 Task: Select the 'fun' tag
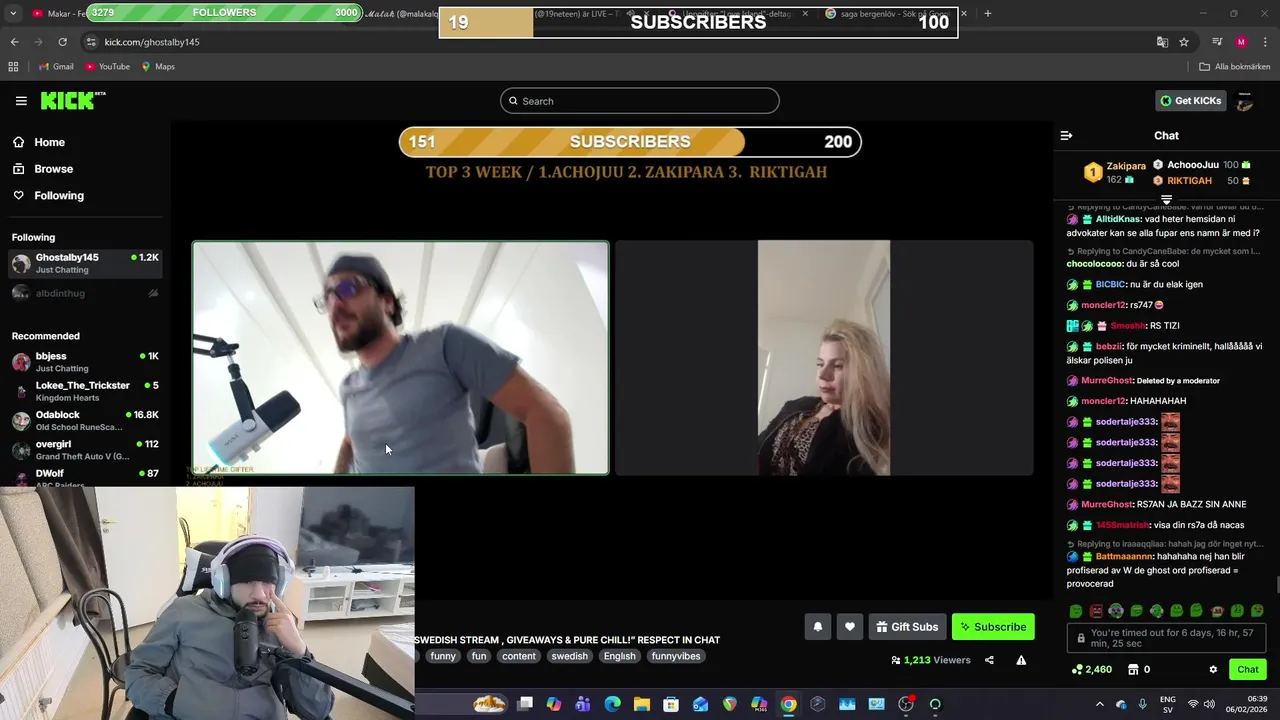click(x=479, y=656)
